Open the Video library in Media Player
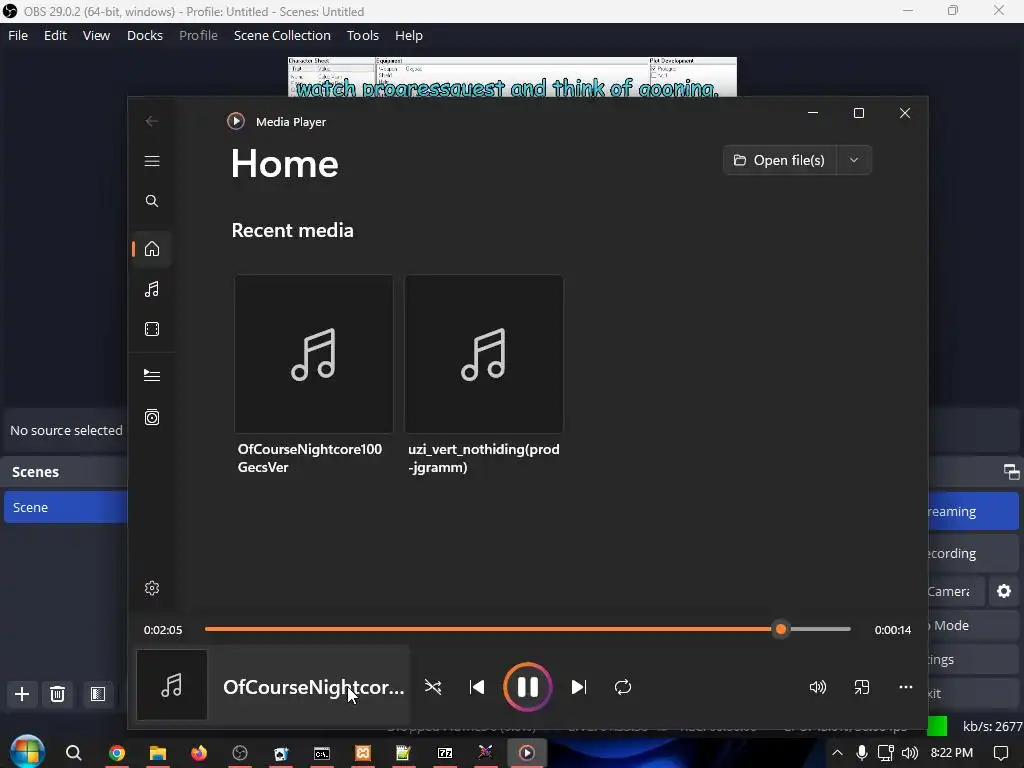This screenshot has width=1024, height=768. tap(152, 329)
